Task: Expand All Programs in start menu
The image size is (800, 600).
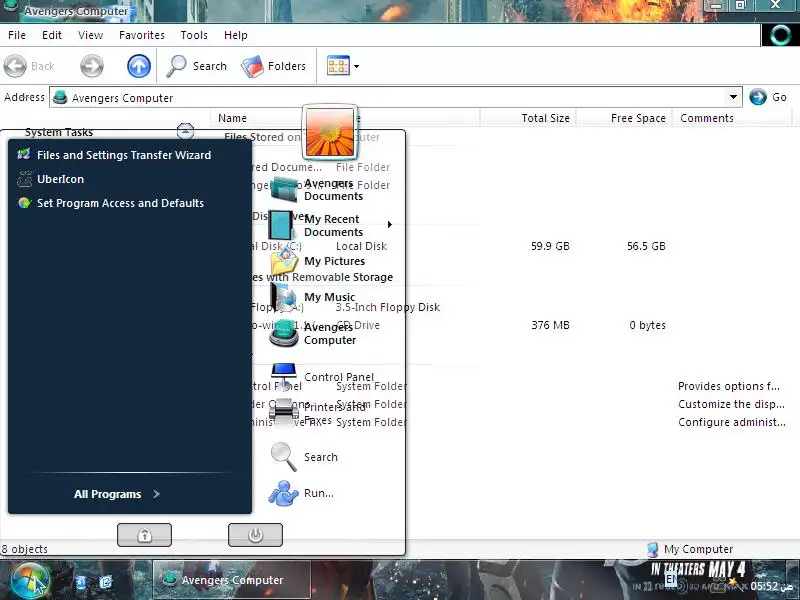Action: pyautogui.click(x=117, y=494)
